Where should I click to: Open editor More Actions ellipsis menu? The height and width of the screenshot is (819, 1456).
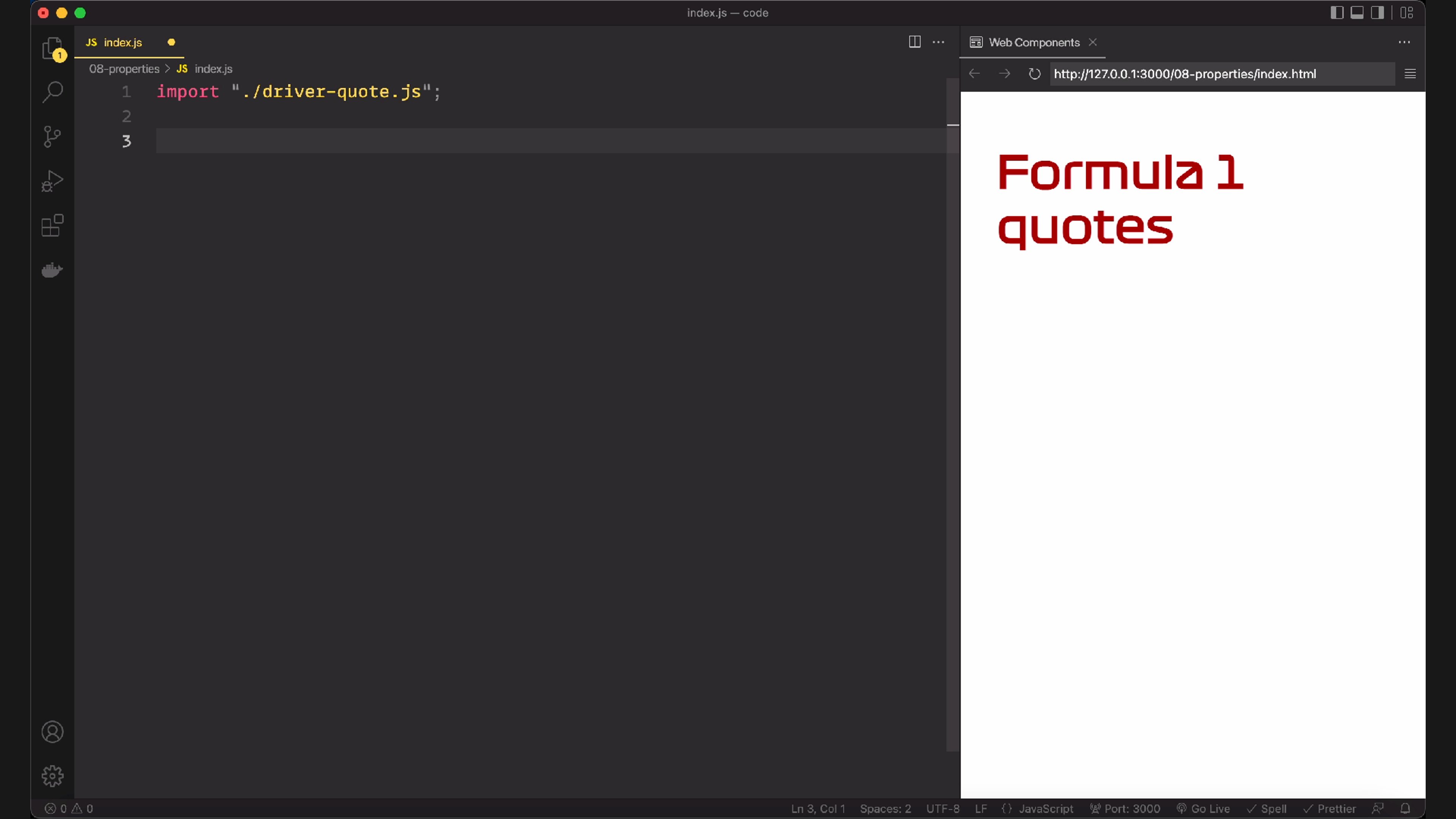pos(938,42)
